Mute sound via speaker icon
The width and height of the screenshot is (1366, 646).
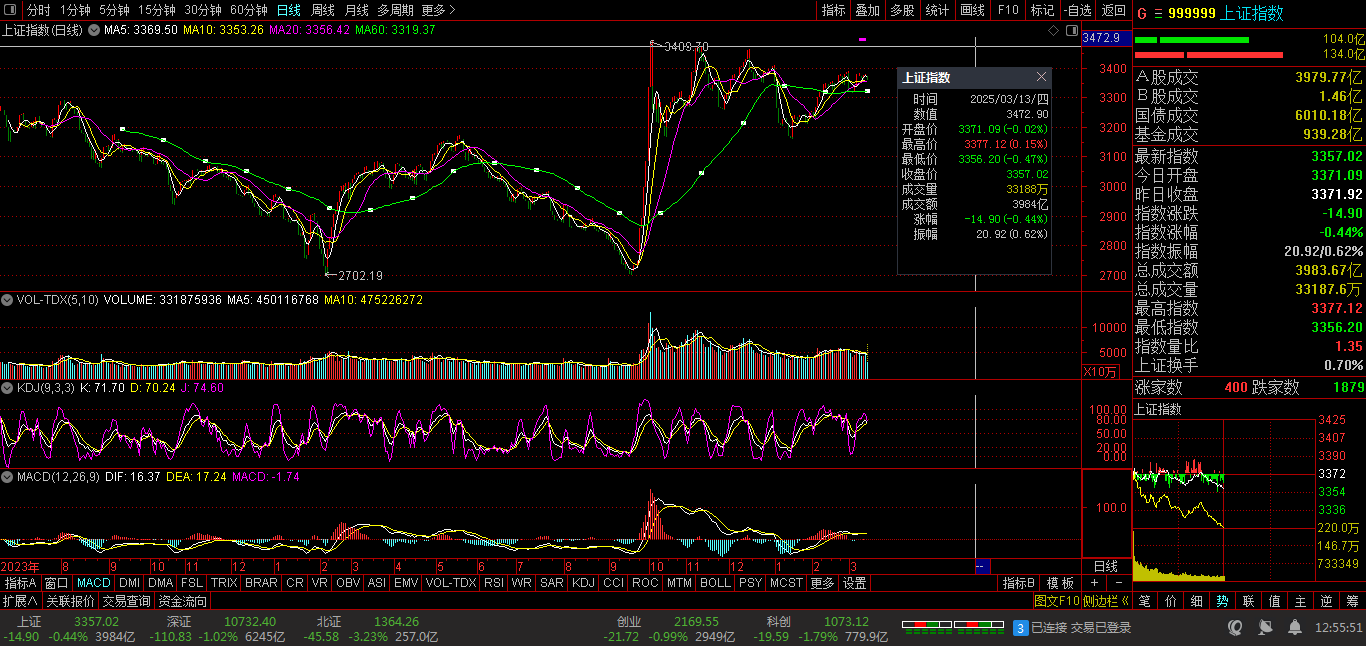[x=1267, y=627]
